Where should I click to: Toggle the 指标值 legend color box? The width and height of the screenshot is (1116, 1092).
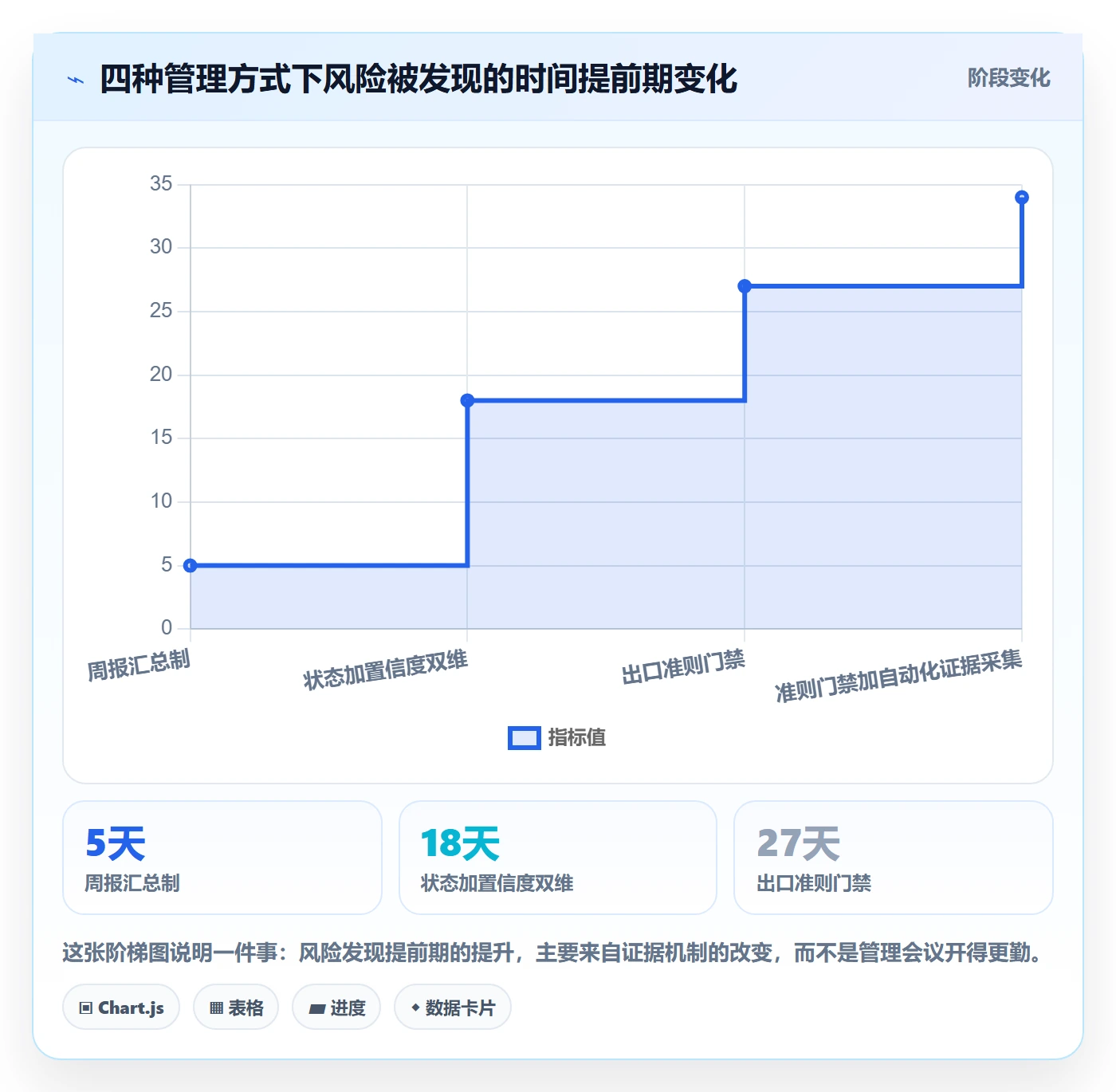coord(525,738)
